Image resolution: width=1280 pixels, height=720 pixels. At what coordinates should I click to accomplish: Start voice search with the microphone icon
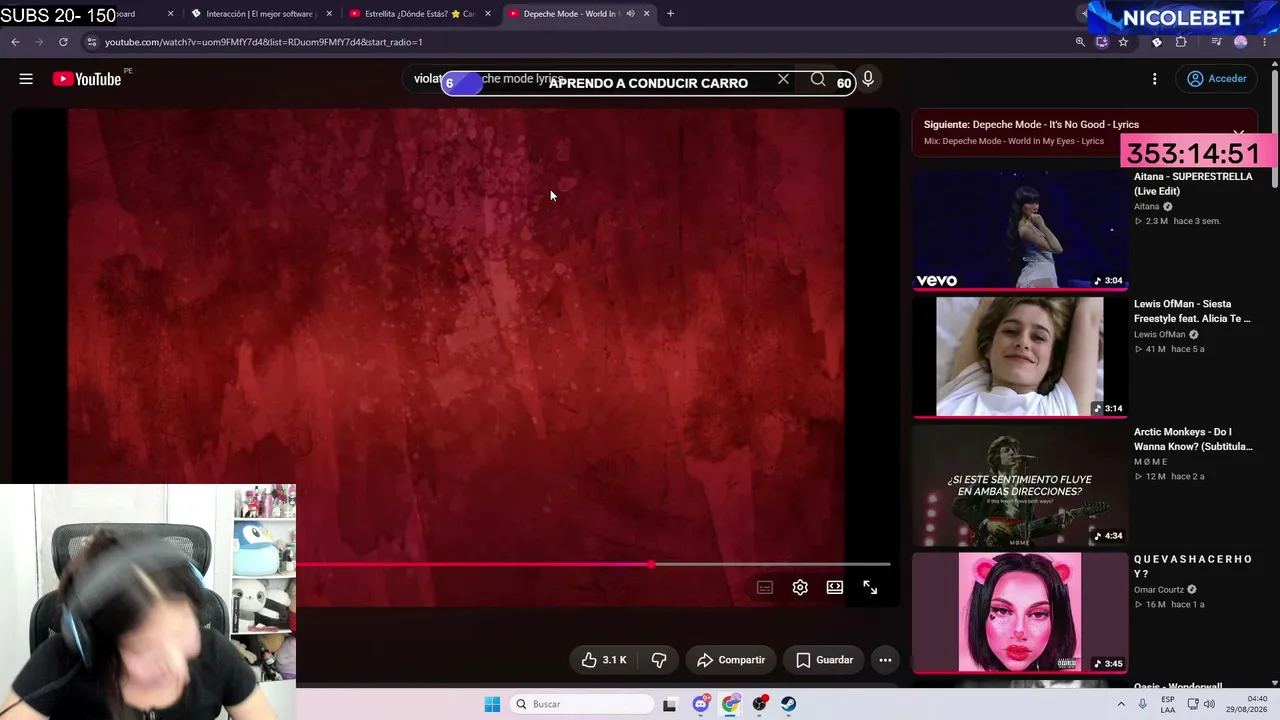[868, 79]
